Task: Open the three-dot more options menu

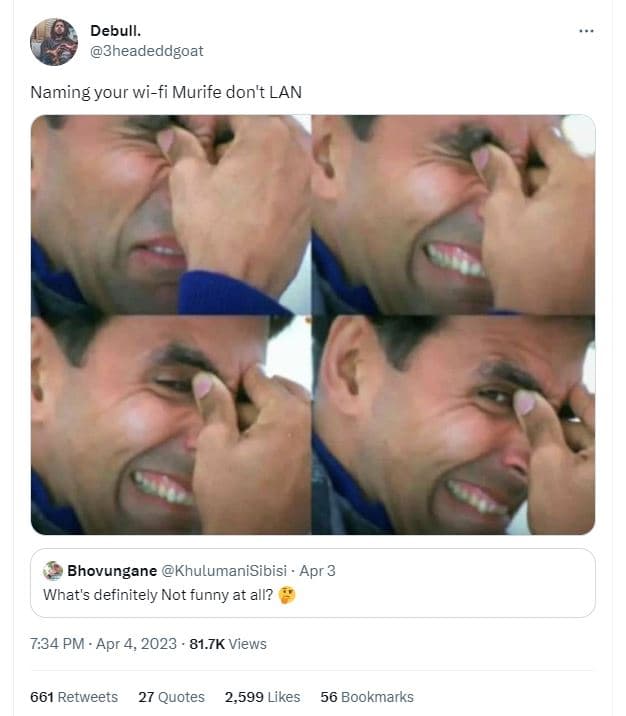Action: pyautogui.click(x=586, y=31)
